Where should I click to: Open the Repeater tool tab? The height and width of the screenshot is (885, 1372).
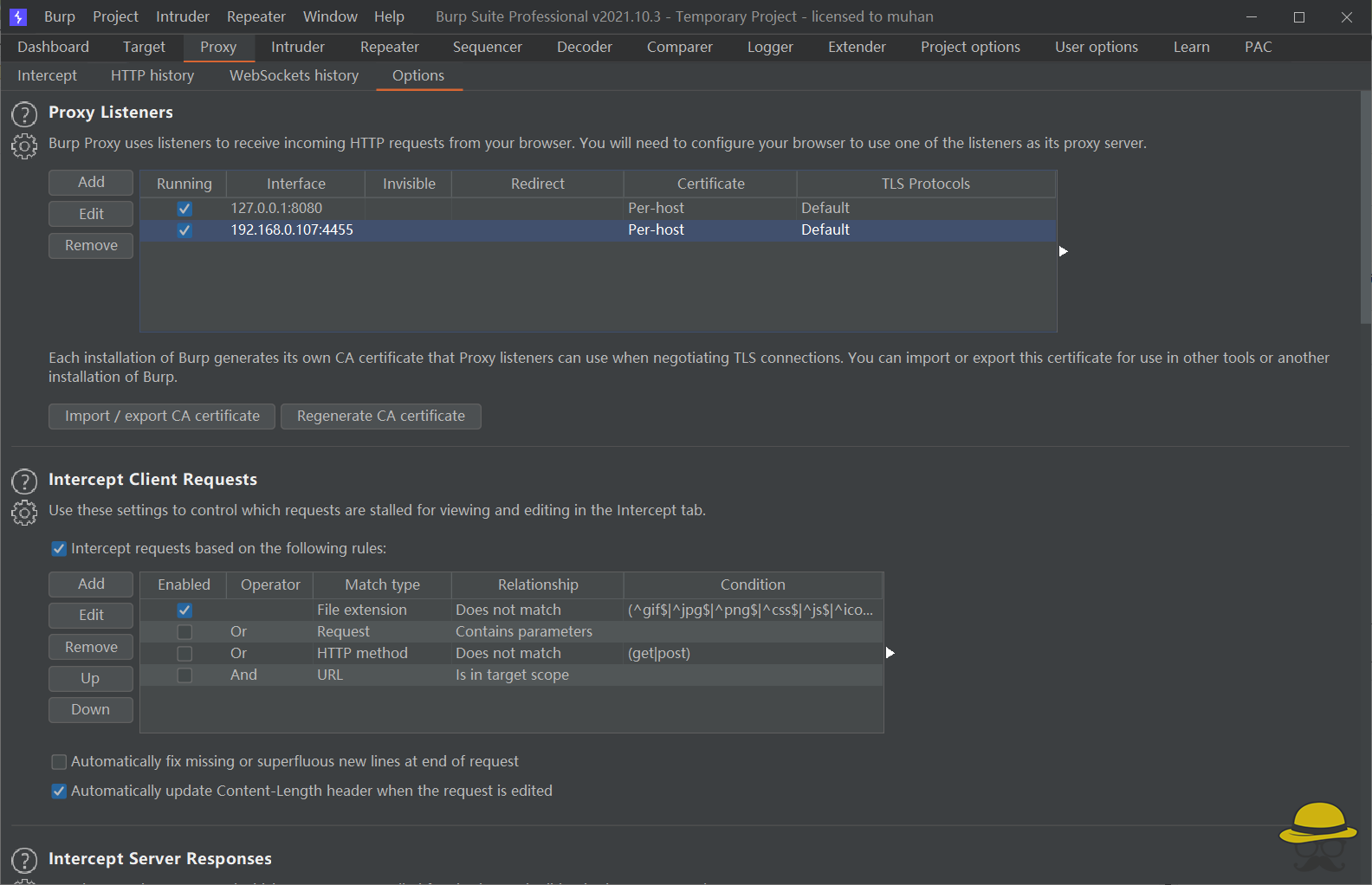click(x=389, y=47)
